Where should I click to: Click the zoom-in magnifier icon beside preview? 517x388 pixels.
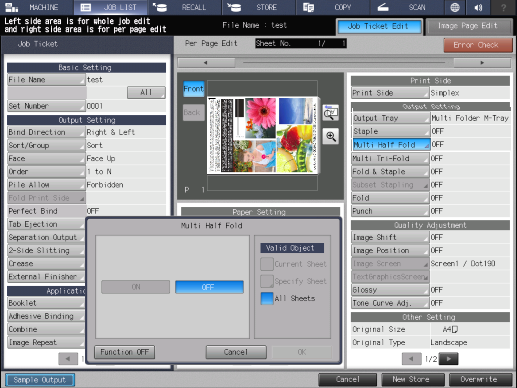pos(331,136)
